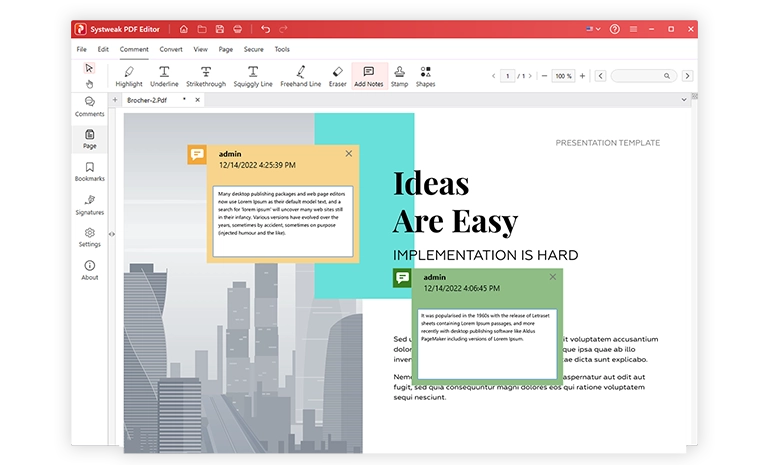Zoom in with the plus button
This screenshot has width=769, height=465.
tap(582, 76)
